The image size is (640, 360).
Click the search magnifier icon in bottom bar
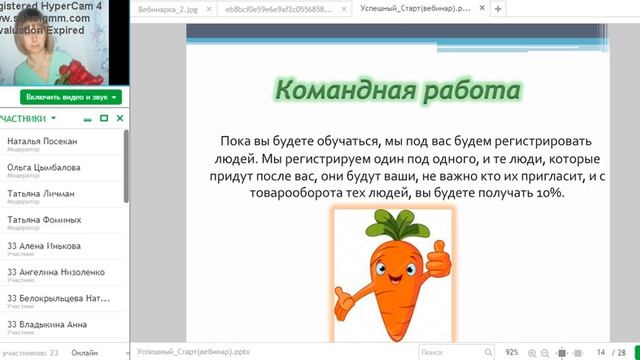click(489, 352)
